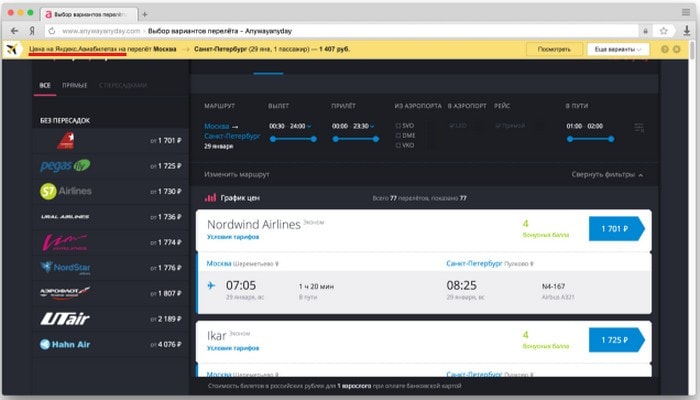This screenshot has width=700, height=400.
Task: Switch to the browser tab Выбор вариантов
Action: tap(89, 14)
